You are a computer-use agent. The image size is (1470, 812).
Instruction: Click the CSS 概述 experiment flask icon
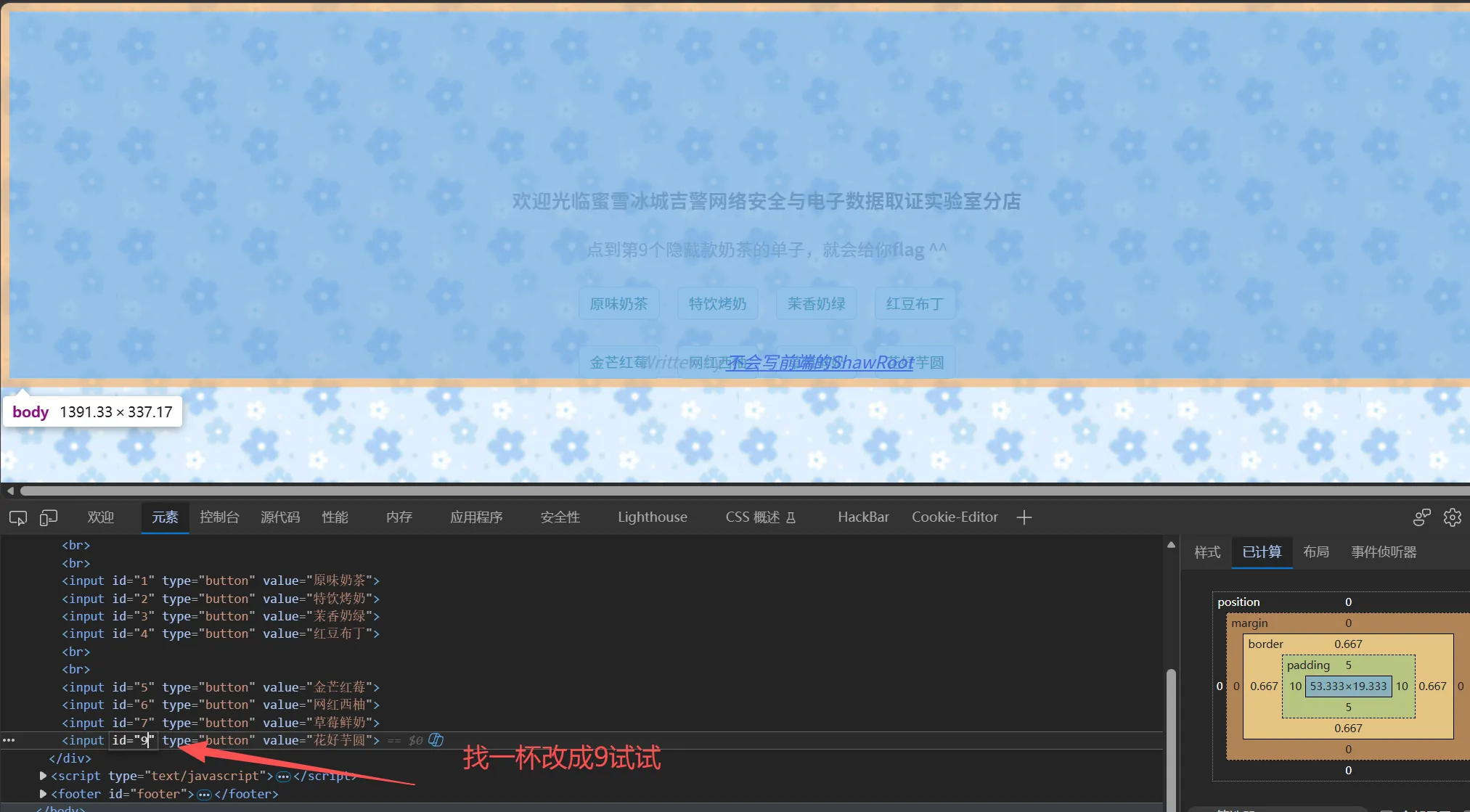[x=791, y=517]
